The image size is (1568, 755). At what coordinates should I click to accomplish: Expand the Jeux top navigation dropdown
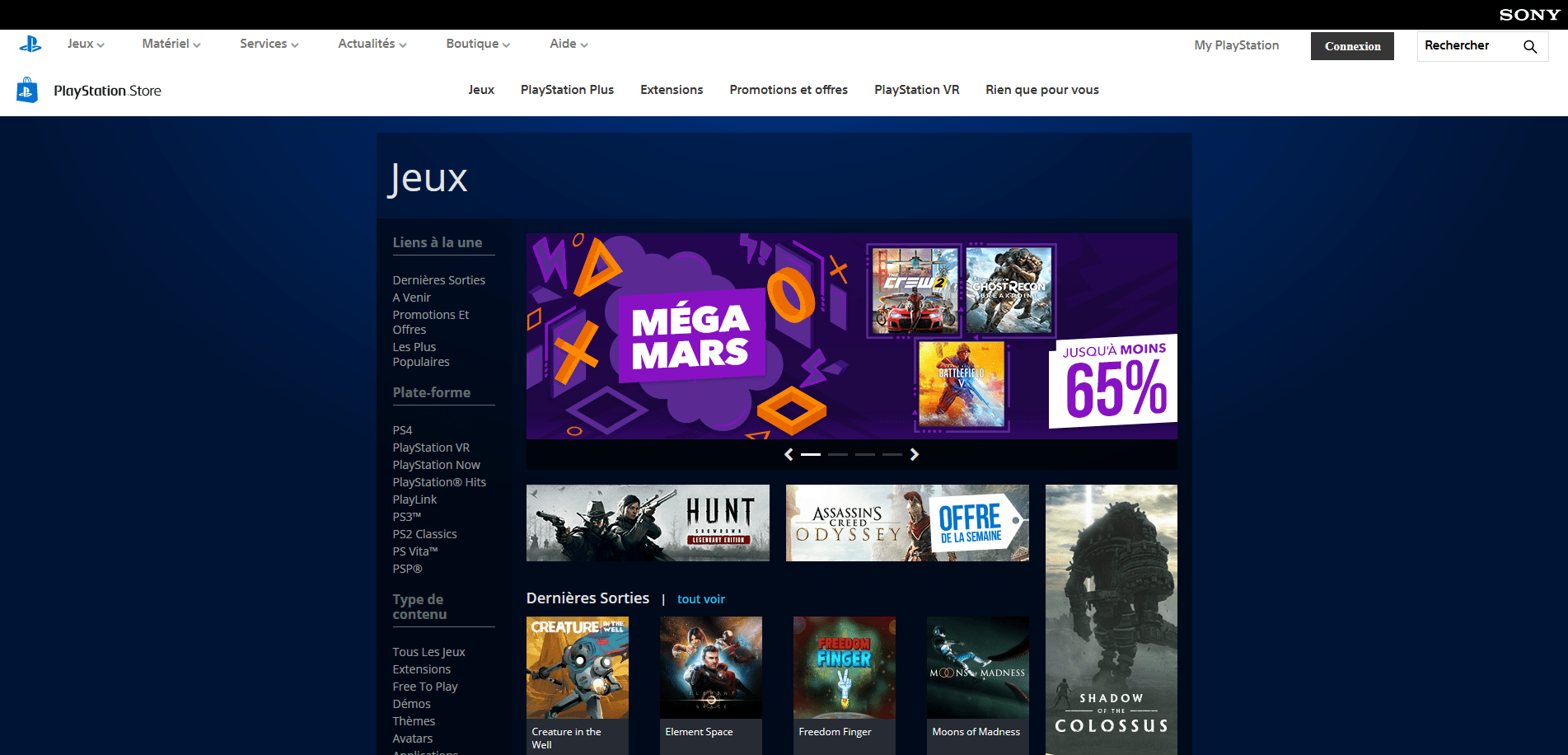[x=86, y=44]
